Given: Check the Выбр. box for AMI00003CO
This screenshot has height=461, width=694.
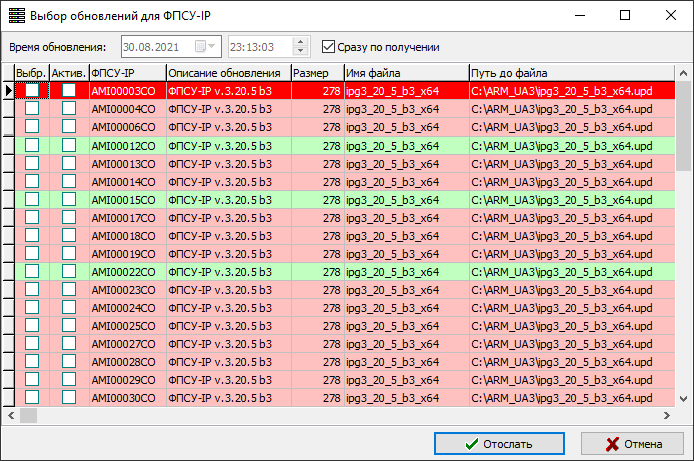Looking at the screenshot, I should click(x=32, y=90).
